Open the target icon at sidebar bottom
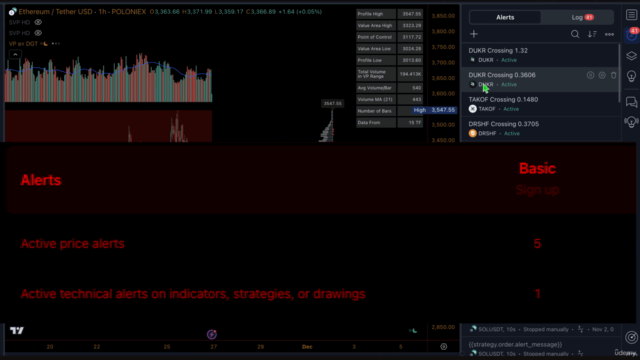The height and width of the screenshot is (360, 640). click(631, 337)
